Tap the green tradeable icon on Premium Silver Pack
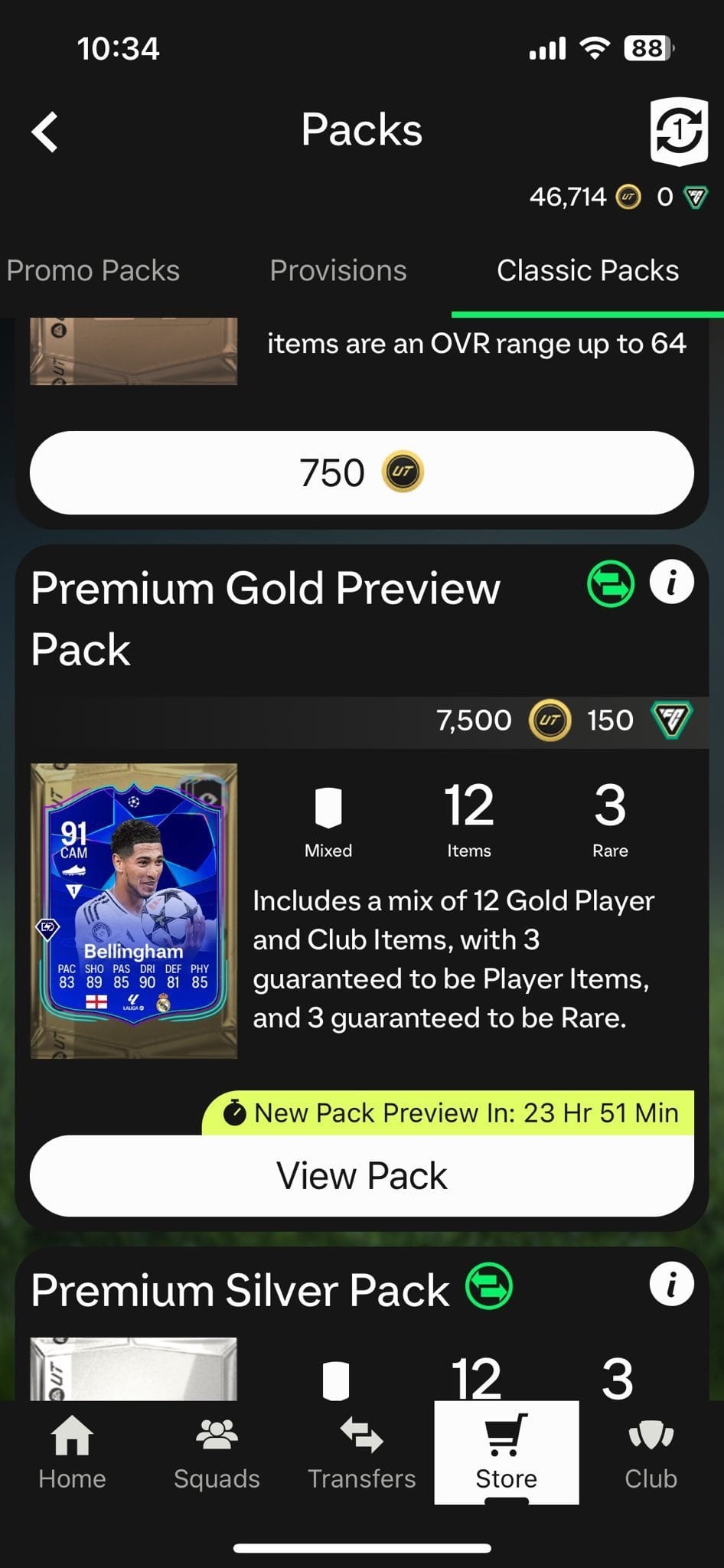 (x=490, y=1285)
